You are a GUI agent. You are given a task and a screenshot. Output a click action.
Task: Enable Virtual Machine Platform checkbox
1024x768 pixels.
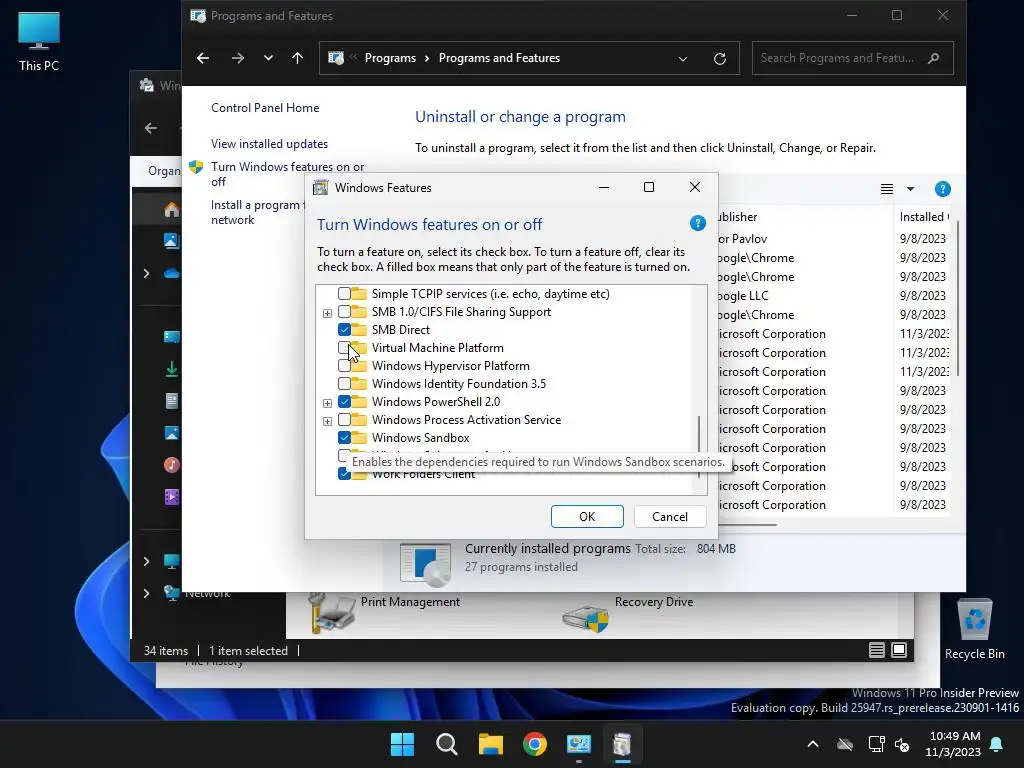pos(344,348)
